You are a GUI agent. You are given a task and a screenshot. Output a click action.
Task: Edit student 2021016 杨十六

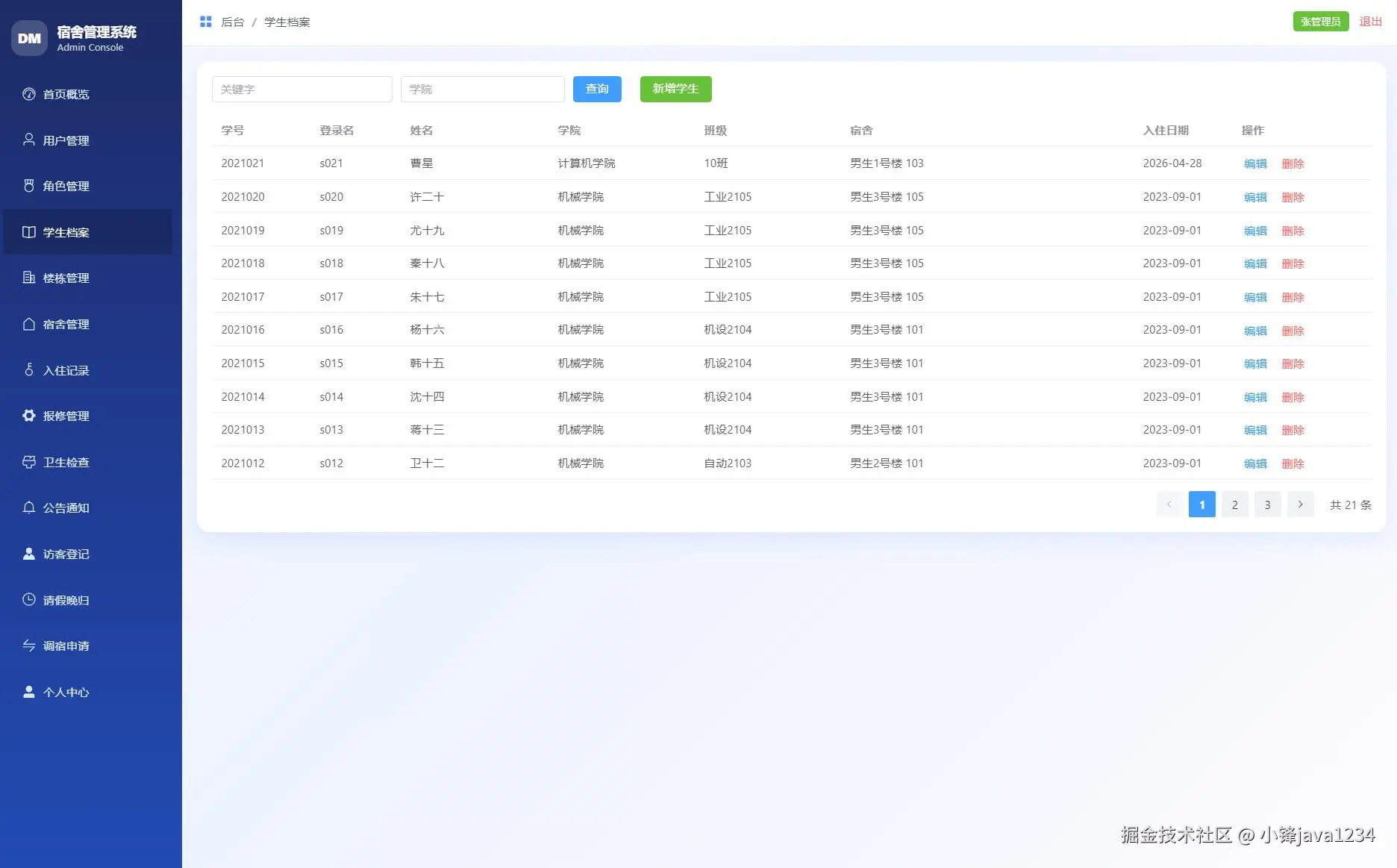tap(1255, 331)
